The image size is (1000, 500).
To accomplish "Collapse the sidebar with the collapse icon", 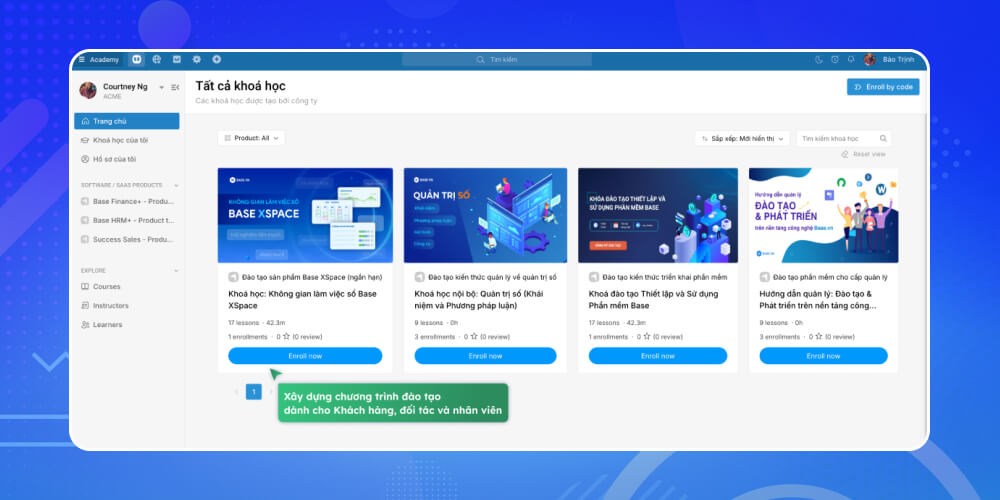I will click(x=175, y=88).
